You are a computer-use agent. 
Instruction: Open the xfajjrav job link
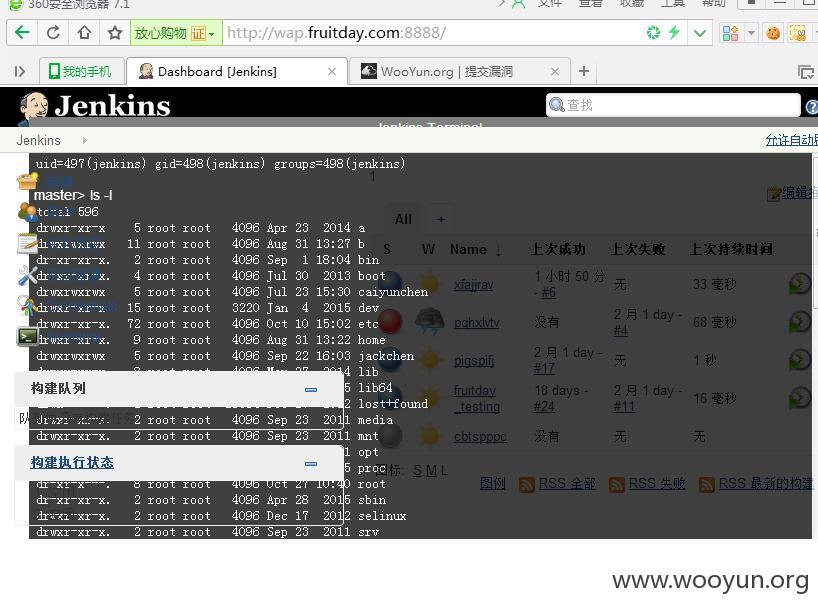(x=473, y=284)
